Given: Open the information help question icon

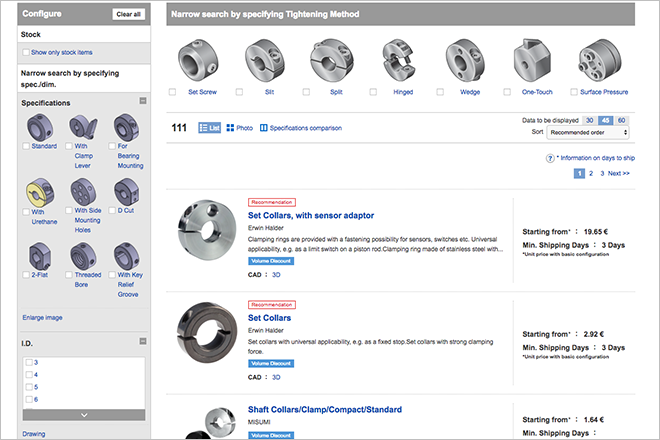Looking at the screenshot, I should [550, 158].
